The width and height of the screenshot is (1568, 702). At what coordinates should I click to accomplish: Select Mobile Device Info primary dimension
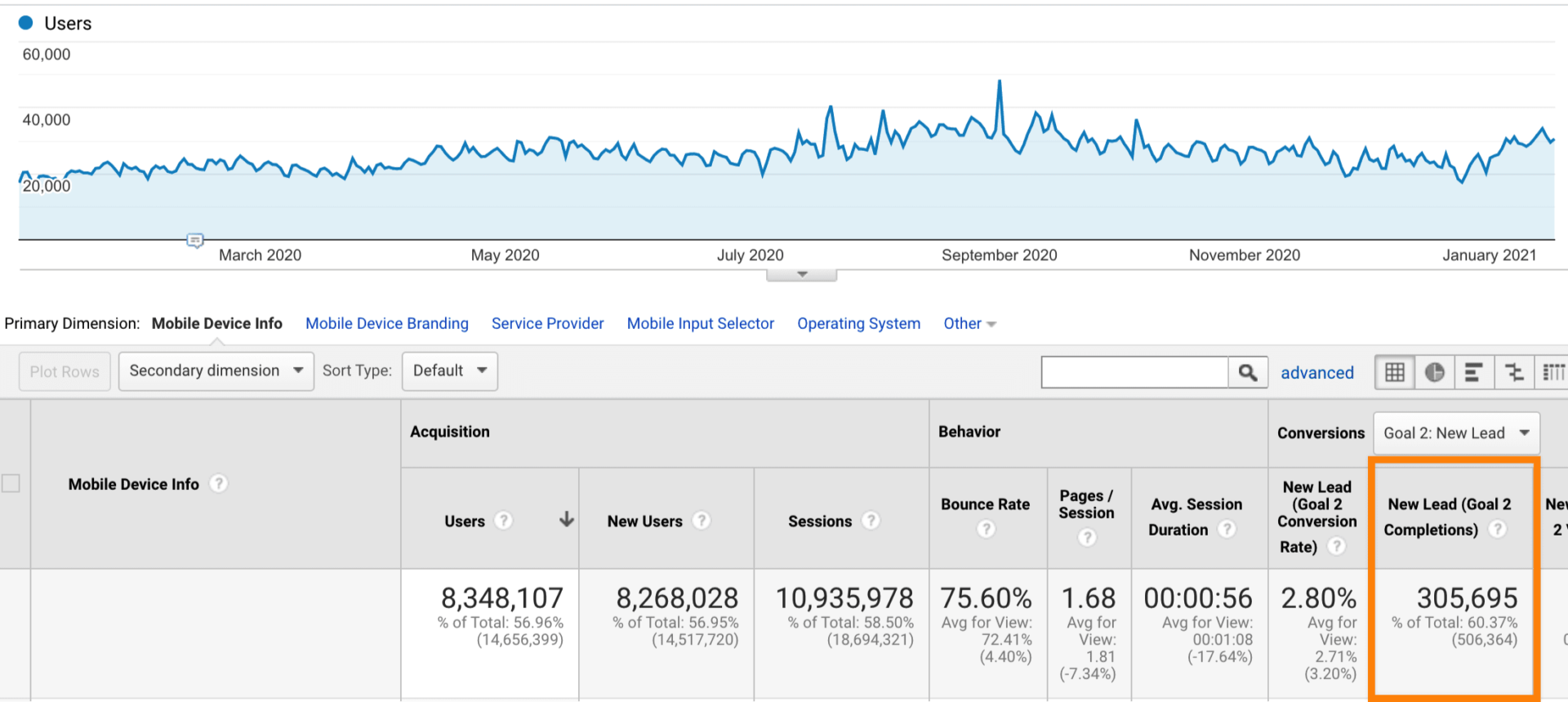(217, 324)
